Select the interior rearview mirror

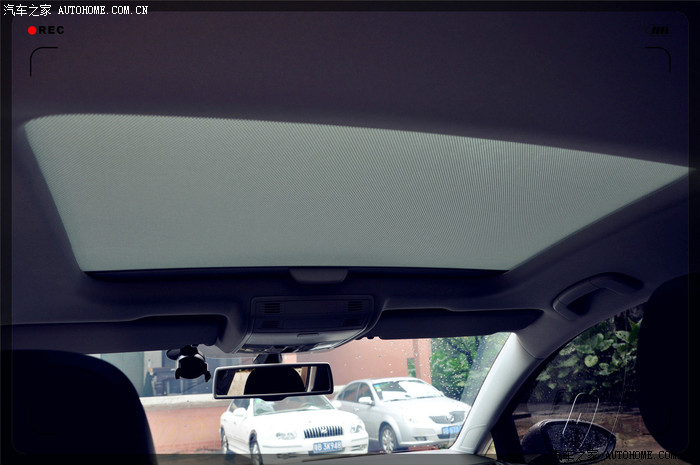272,380
